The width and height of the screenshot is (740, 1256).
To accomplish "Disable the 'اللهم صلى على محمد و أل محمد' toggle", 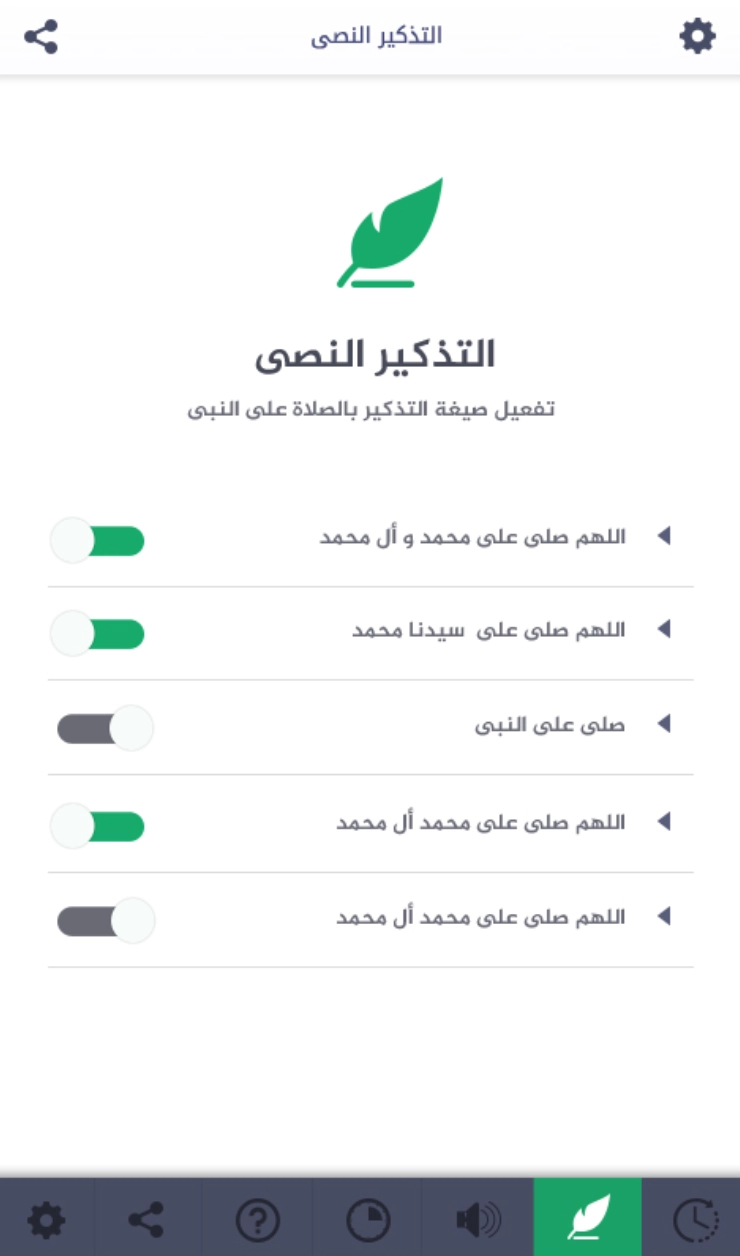I will point(98,541).
